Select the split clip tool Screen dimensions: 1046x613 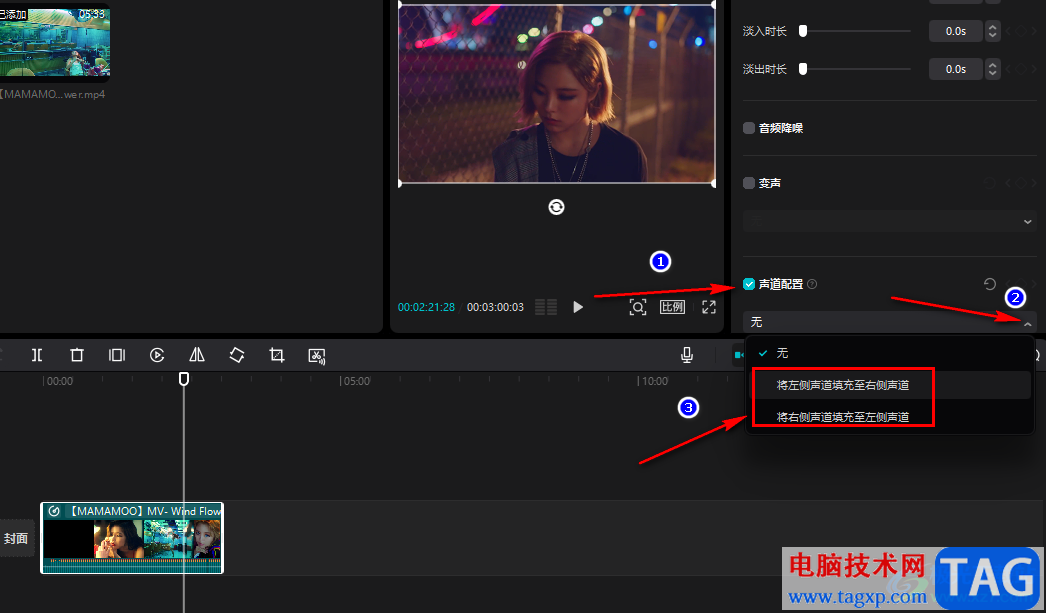(37, 355)
